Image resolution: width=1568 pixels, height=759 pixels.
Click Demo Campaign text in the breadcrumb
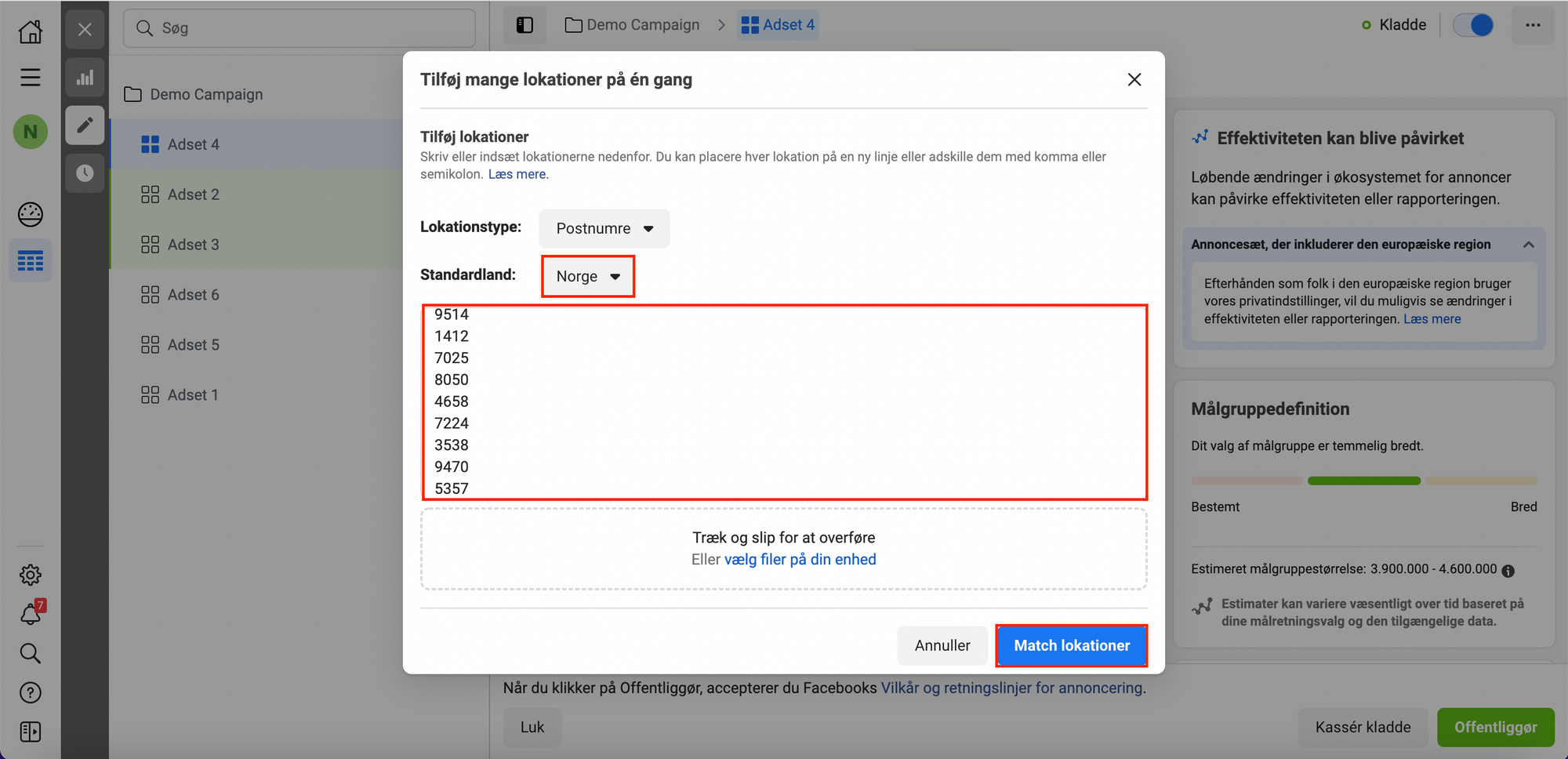click(643, 25)
